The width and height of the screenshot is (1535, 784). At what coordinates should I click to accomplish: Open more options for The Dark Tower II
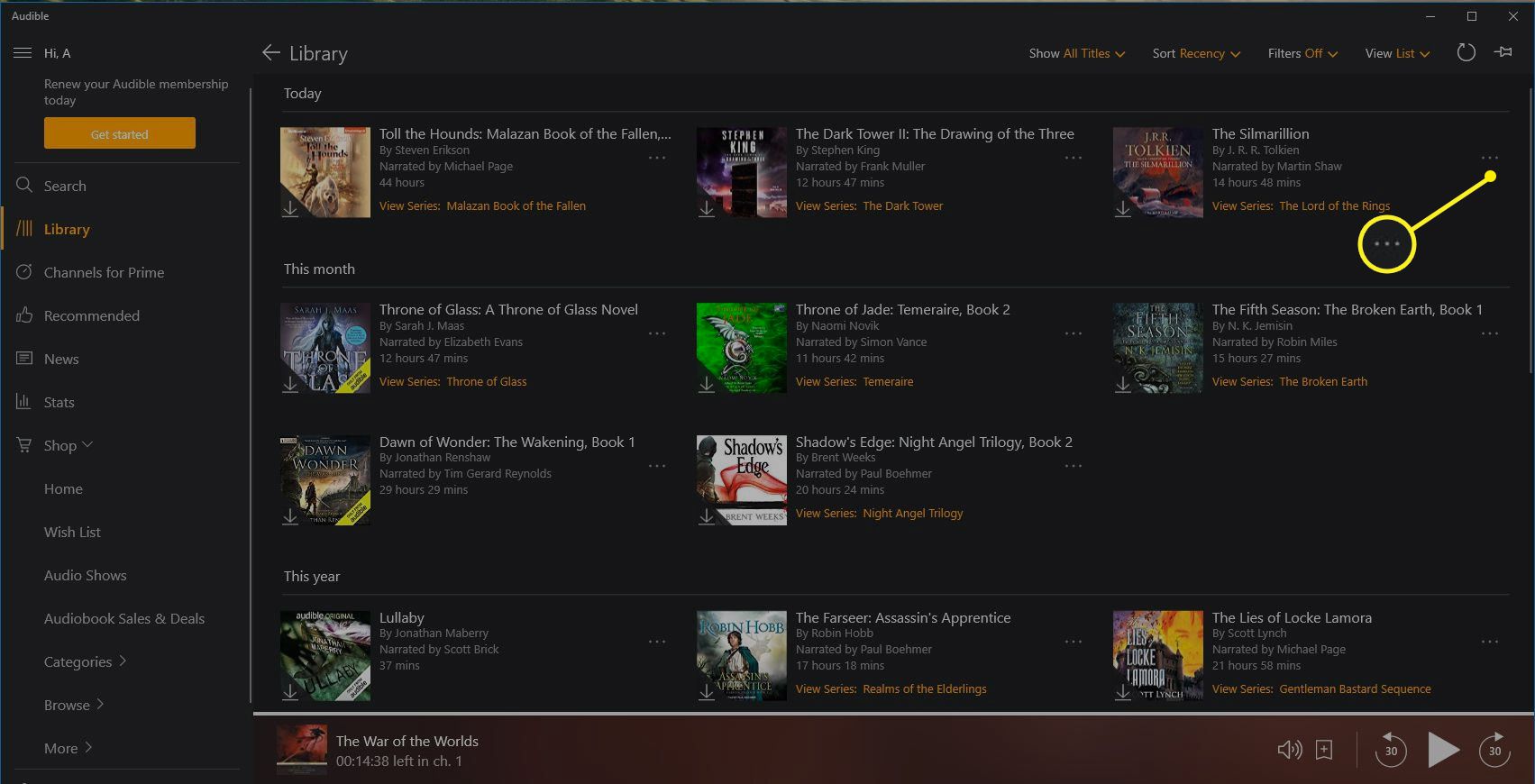[1074, 158]
